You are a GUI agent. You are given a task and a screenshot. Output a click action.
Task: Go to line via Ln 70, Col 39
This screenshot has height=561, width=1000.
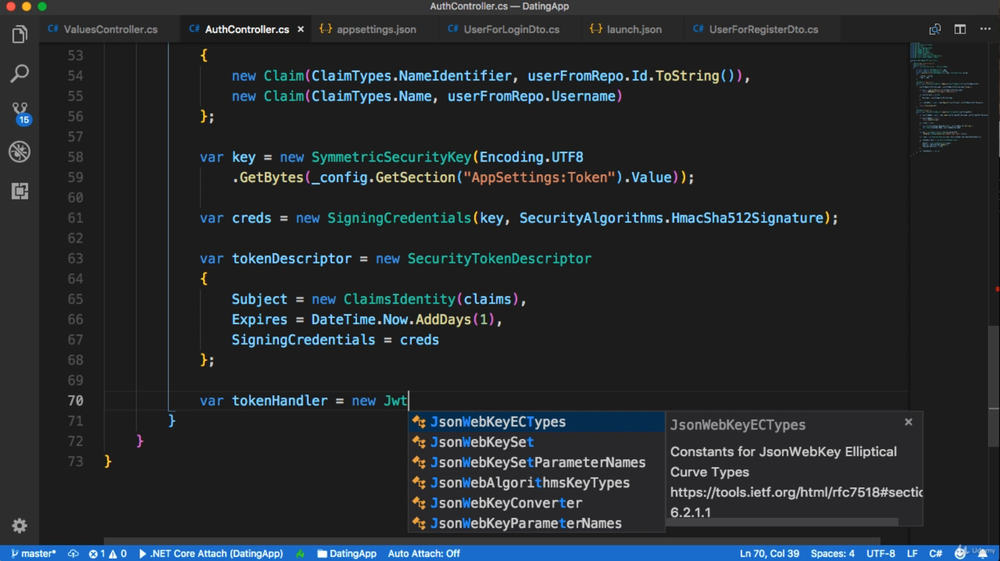point(769,553)
